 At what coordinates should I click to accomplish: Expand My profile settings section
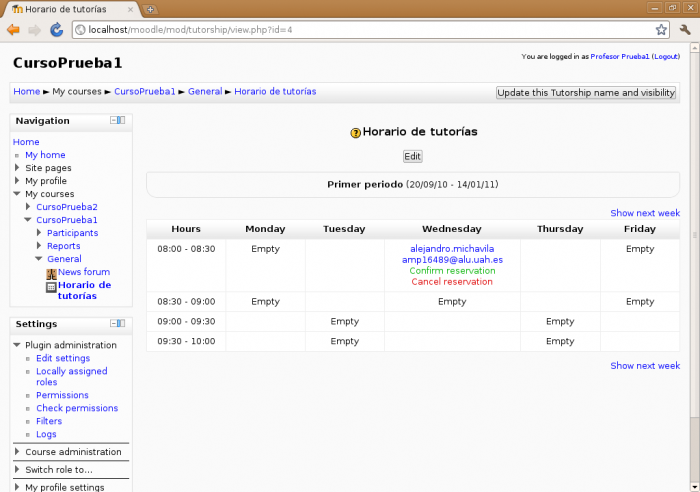[17, 487]
